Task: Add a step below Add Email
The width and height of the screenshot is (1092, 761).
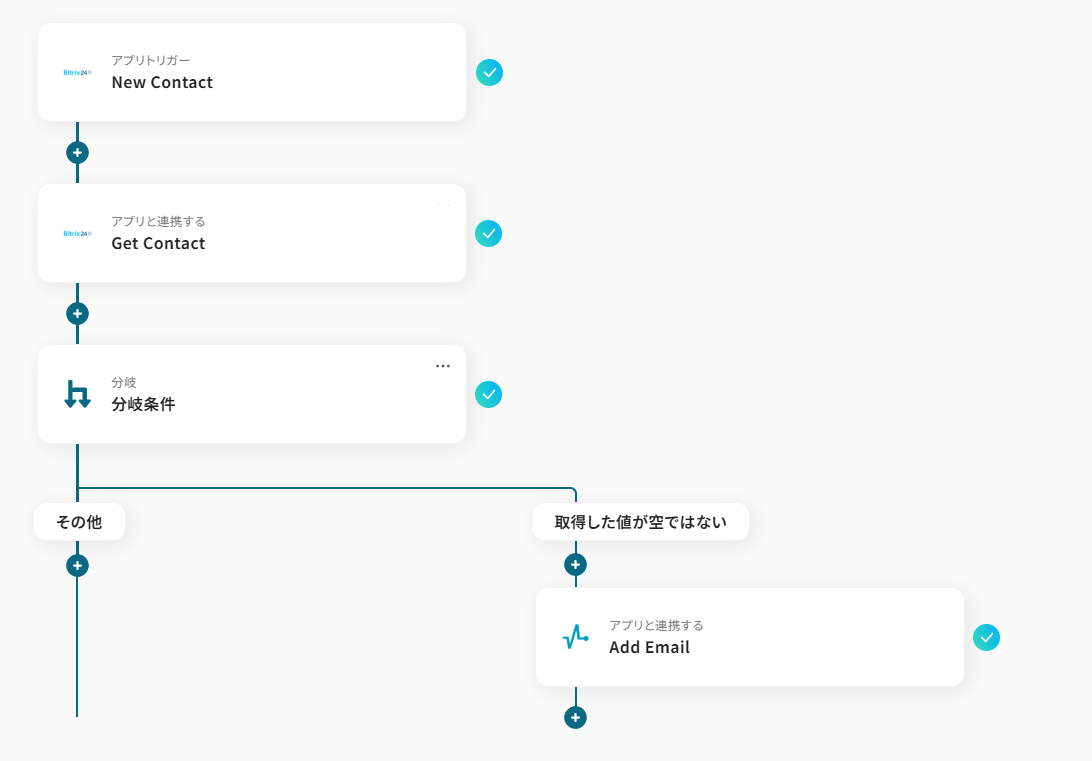Action: coord(575,717)
